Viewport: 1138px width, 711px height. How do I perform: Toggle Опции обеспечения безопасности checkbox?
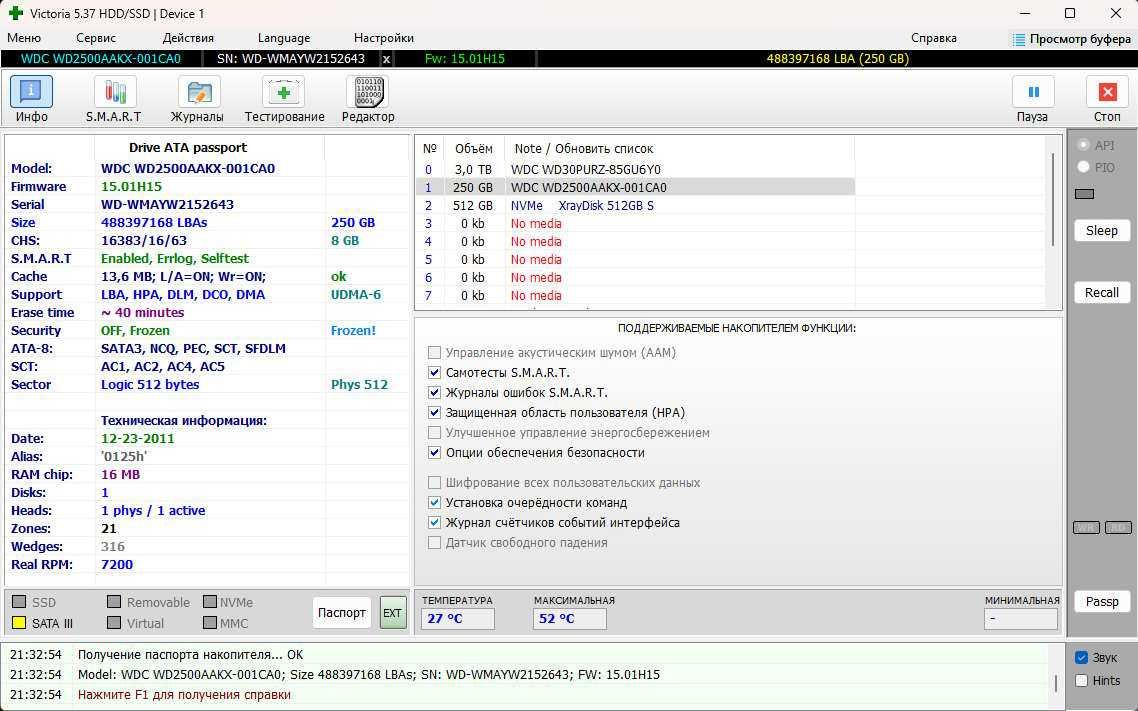(x=435, y=452)
